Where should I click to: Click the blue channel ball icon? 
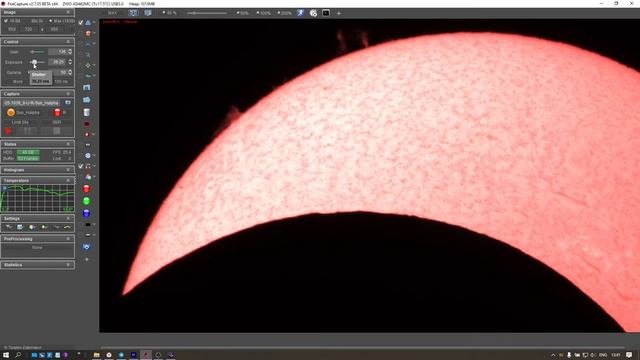pyautogui.click(x=86, y=213)
